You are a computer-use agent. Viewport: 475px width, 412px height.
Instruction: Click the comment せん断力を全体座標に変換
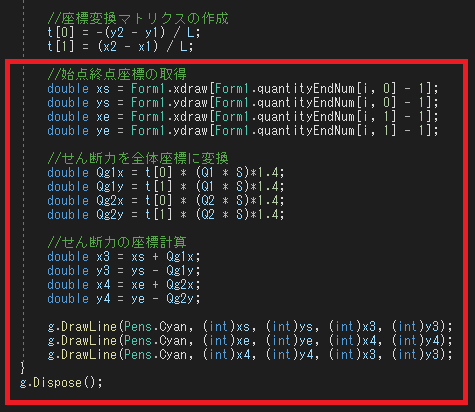click(138, 158)
